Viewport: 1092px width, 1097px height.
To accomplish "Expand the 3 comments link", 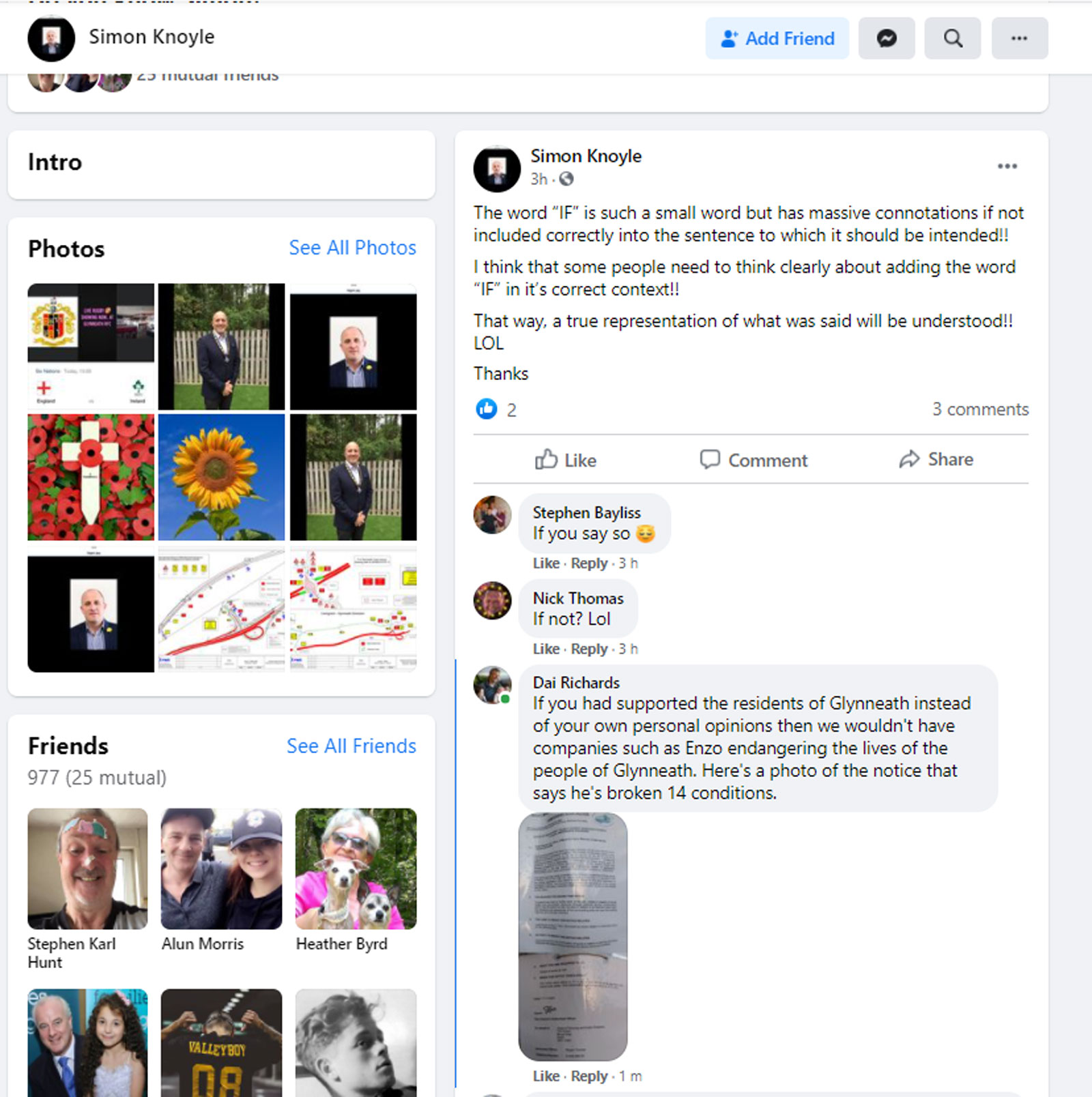I will (x=980, y=409).
